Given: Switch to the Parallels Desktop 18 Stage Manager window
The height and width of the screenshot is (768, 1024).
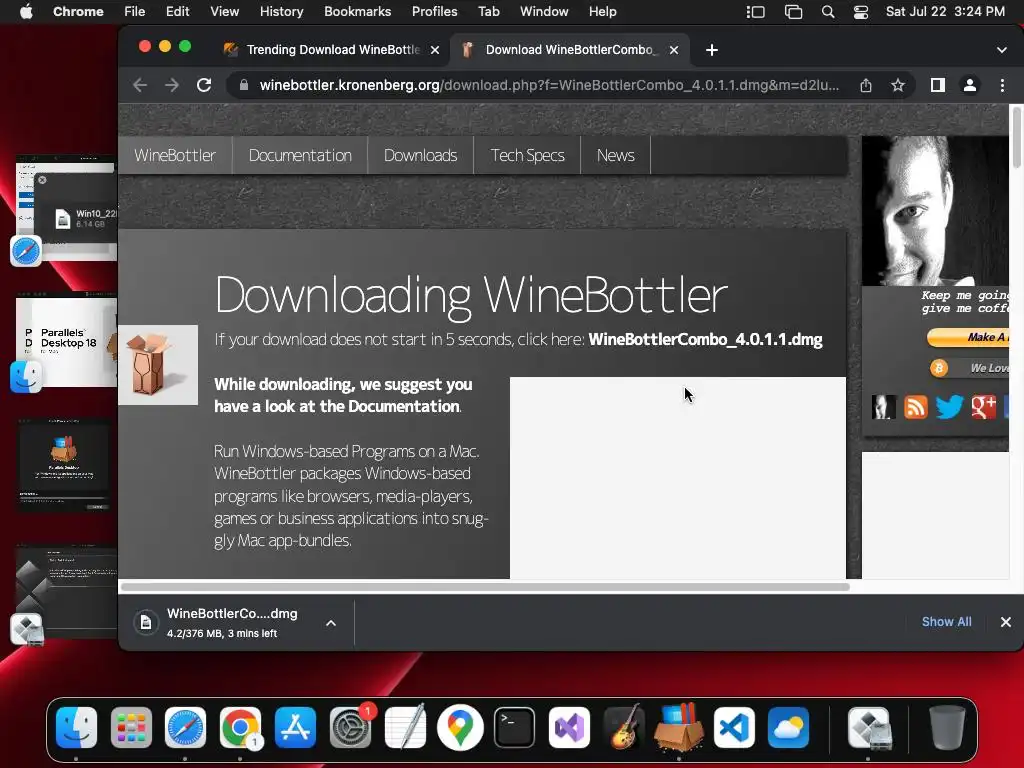Looking at the screenshot, I should click(67, 340).
